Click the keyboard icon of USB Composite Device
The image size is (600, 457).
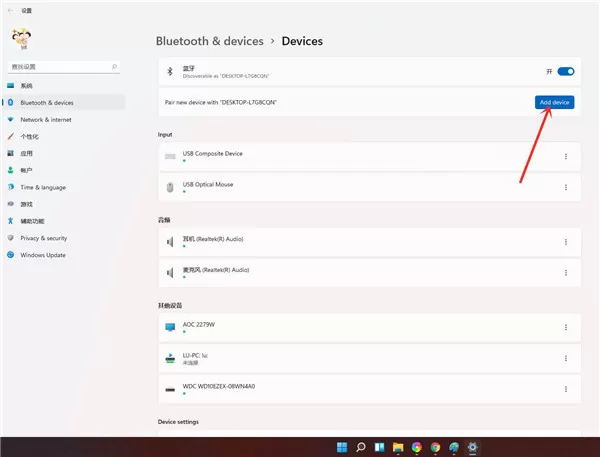click(170, 157)
